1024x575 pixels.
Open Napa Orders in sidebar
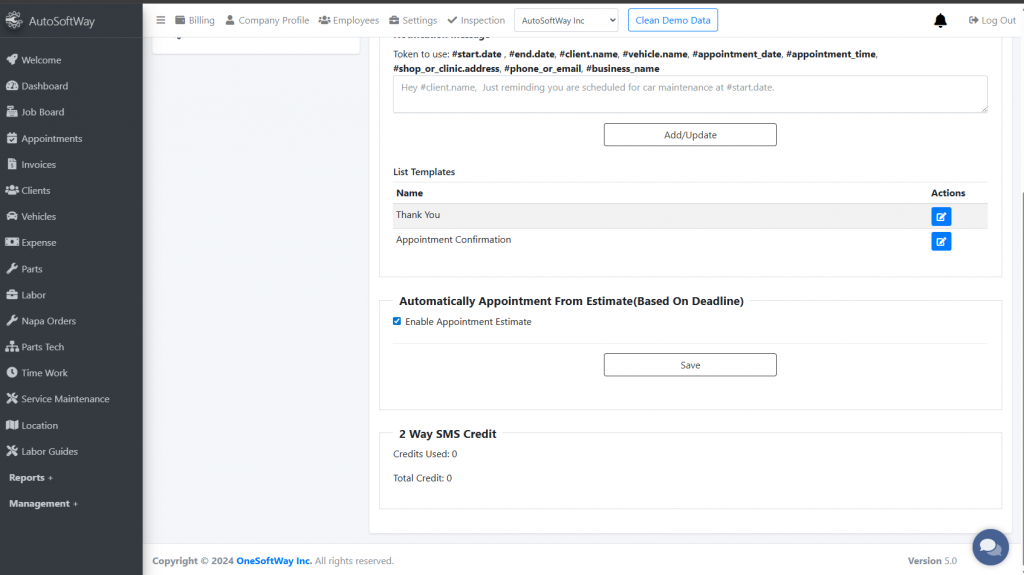coord(48,321)
